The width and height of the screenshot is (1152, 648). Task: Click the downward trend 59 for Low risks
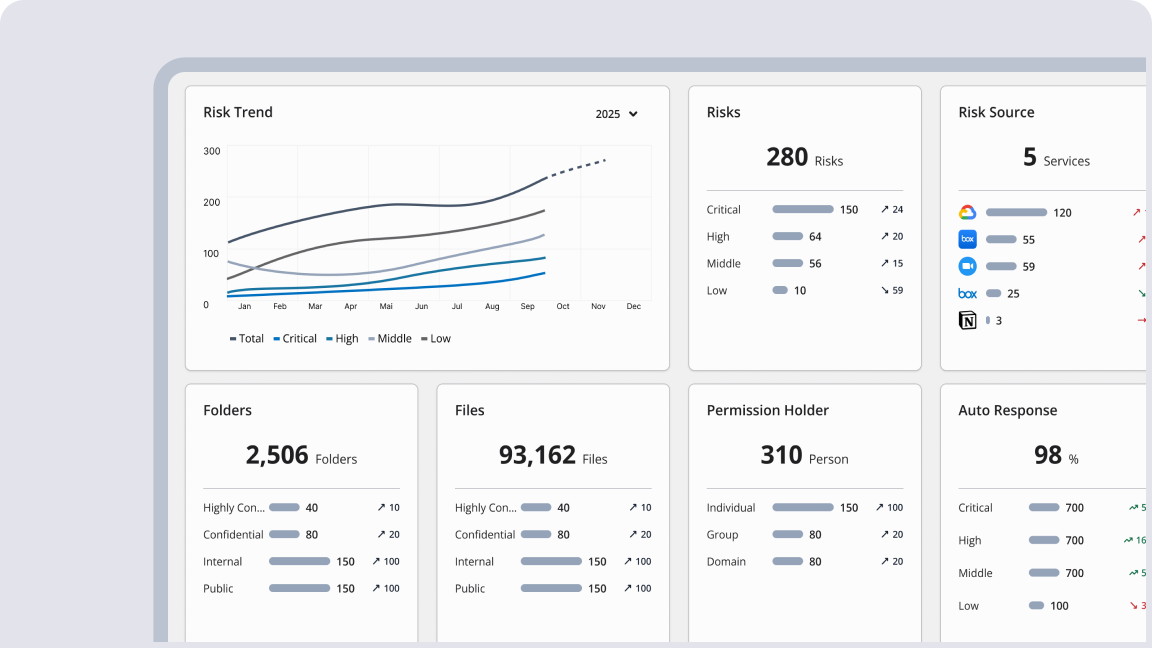tap(892, 290)
